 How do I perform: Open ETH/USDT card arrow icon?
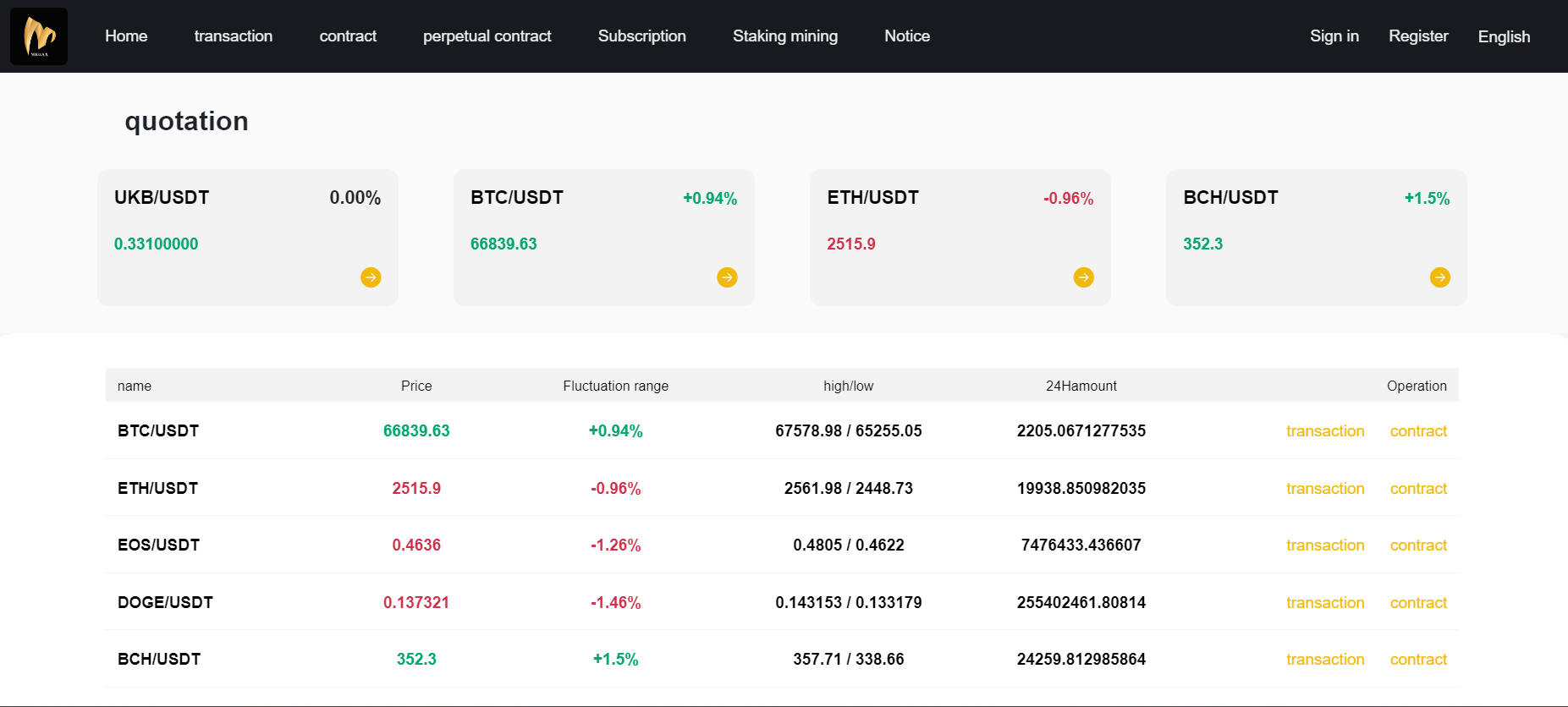(x=1083, y=277)
